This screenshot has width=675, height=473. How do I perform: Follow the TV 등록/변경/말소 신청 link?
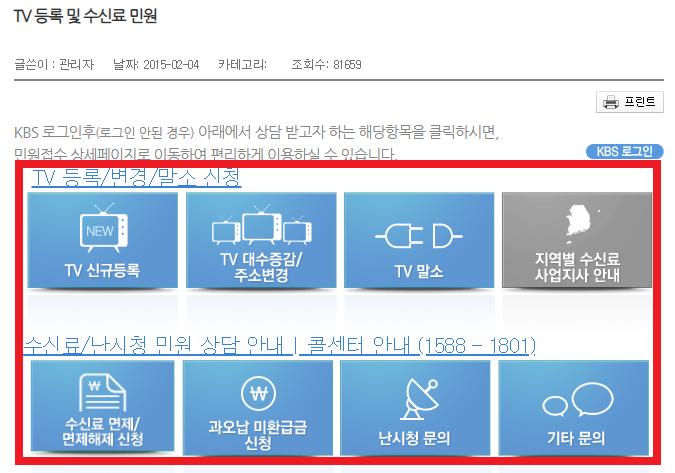pyautogui.click(x=136, y=177)
